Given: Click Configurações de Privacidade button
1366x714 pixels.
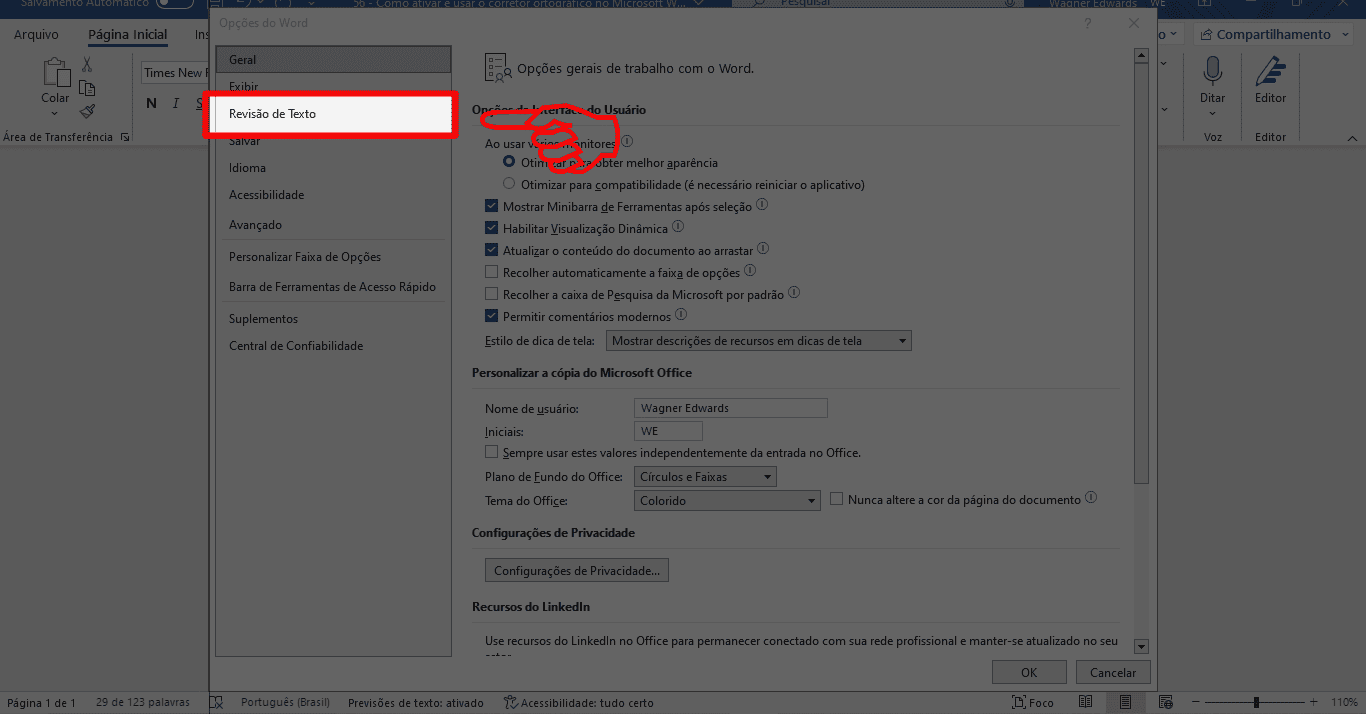Looking at the screenshot, I should 577,571.
